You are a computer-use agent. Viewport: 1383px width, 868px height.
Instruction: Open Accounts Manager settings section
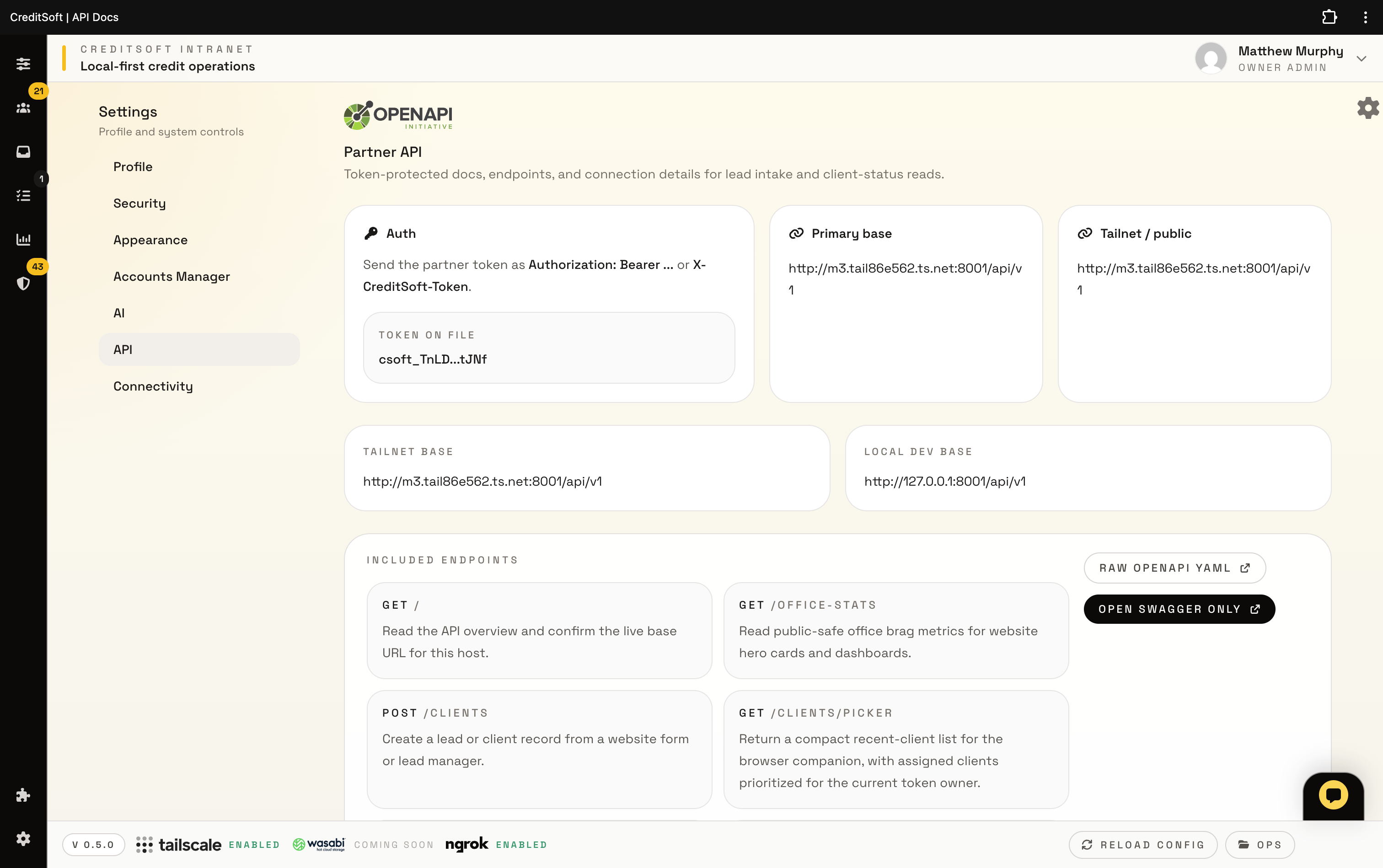click(x=172, y=277)
